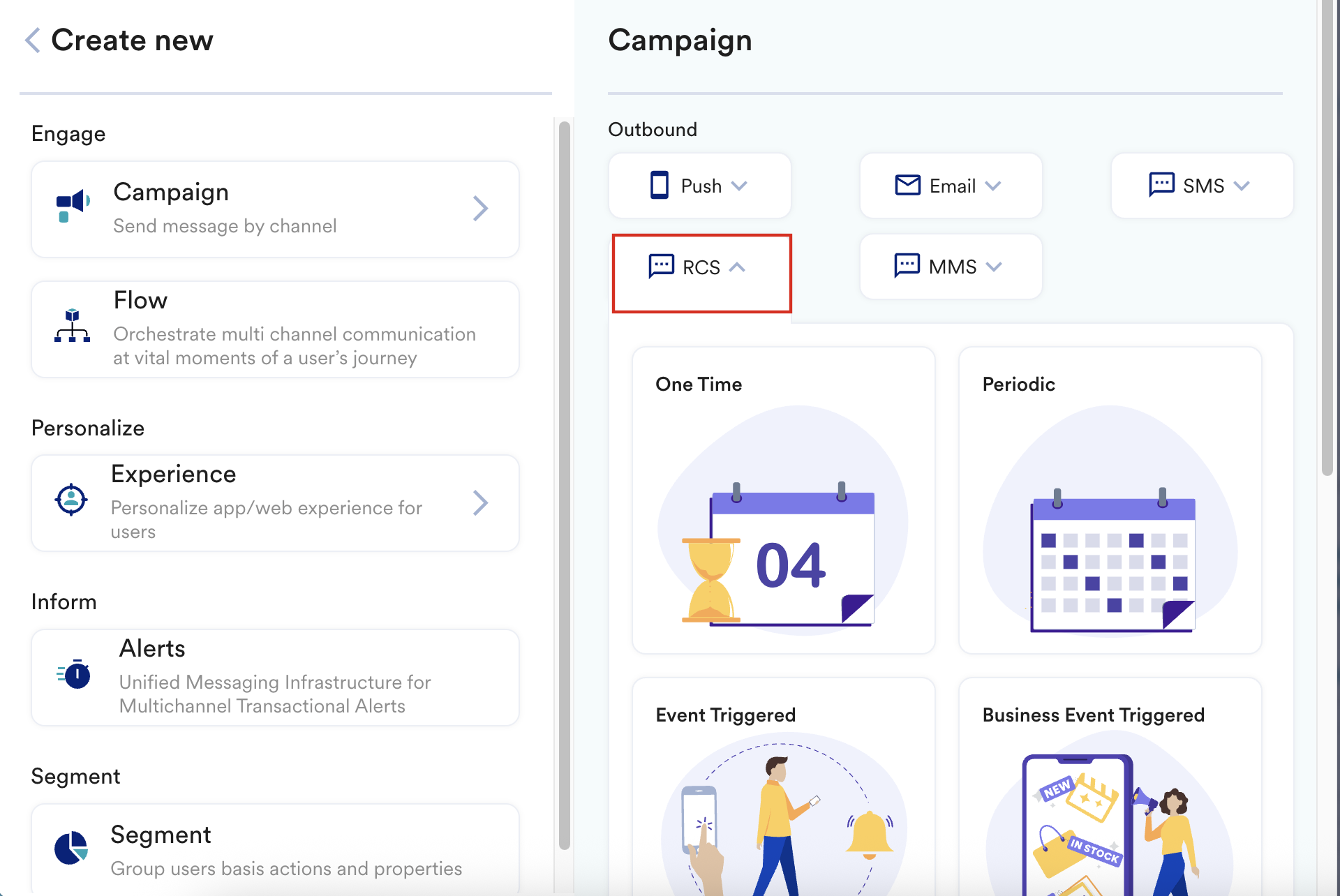
Task: Click the back arrow beside Create new
Action: [33, 40]
